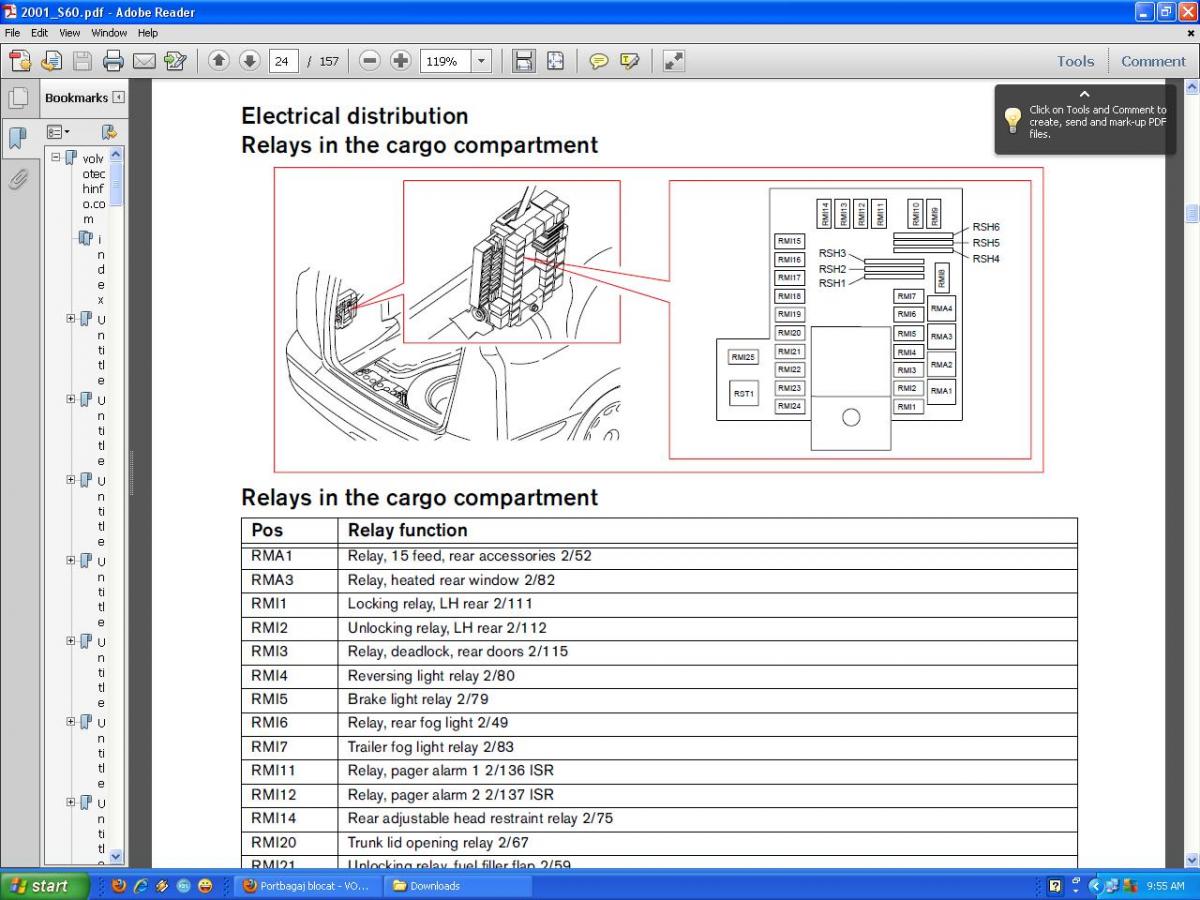Click the zoom percentage field showing 119%
Viewport: 1200px width, 900px height.
click(446, 61)
